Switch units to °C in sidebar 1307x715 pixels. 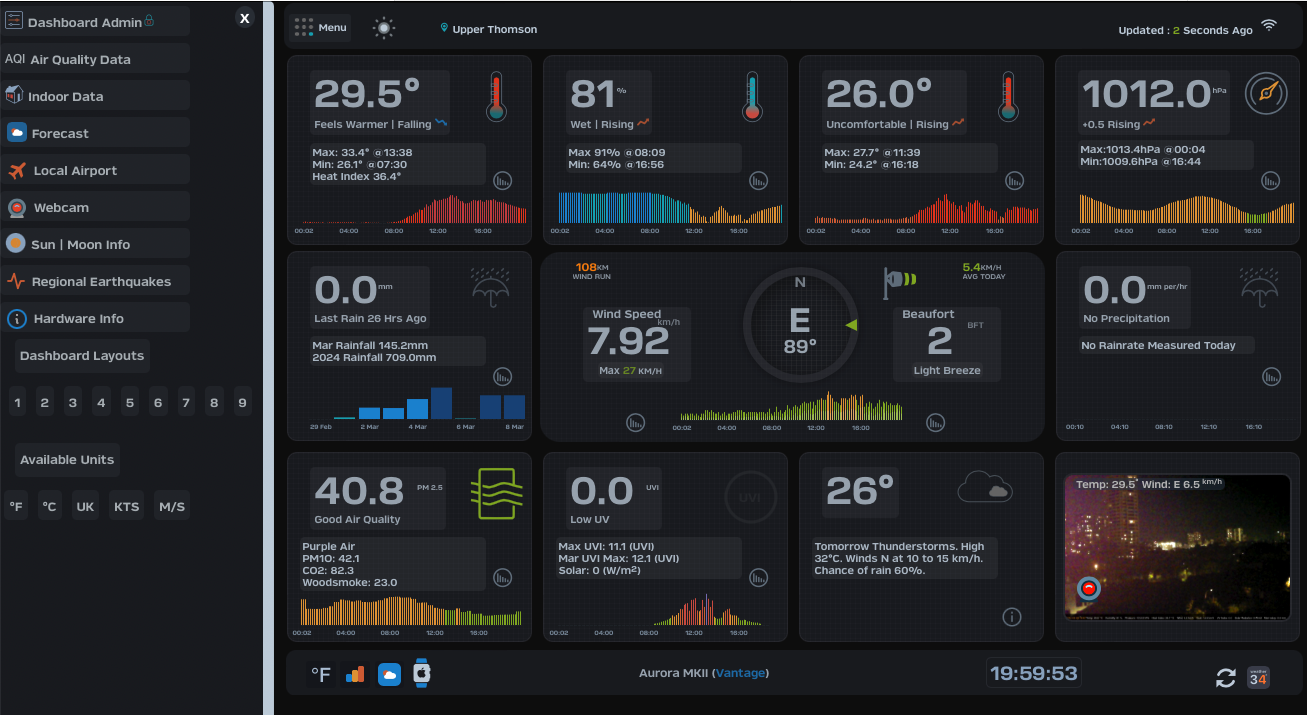point(49,507)
